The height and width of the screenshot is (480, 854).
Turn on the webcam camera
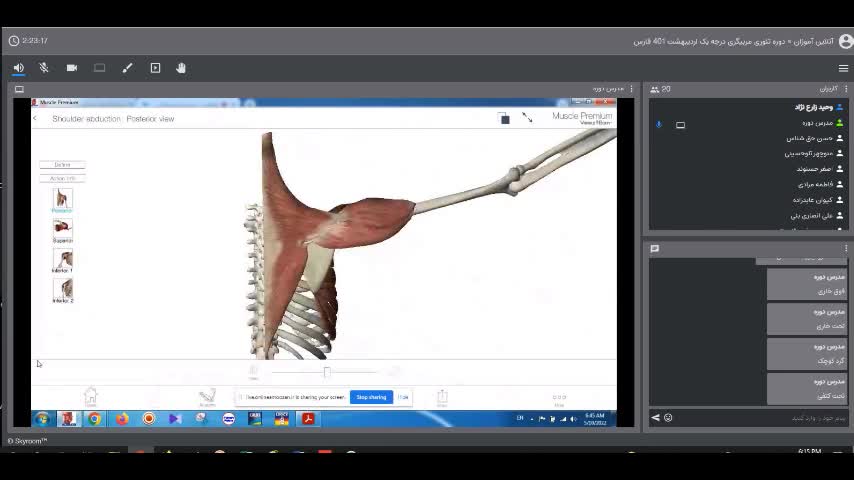tap(72, 68)
